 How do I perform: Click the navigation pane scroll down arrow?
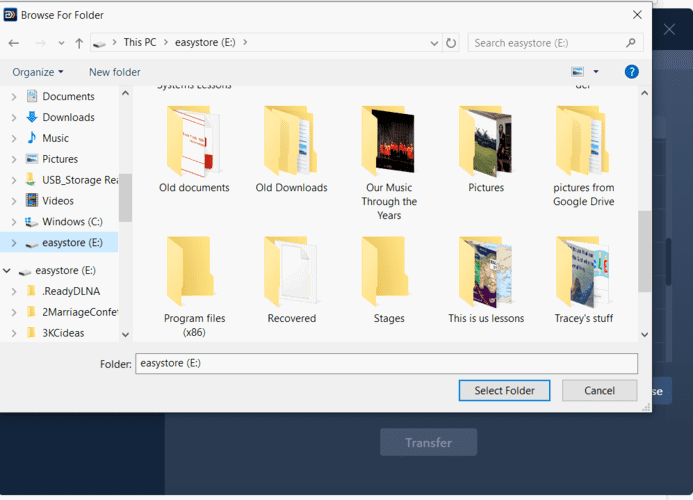[125, 335]
